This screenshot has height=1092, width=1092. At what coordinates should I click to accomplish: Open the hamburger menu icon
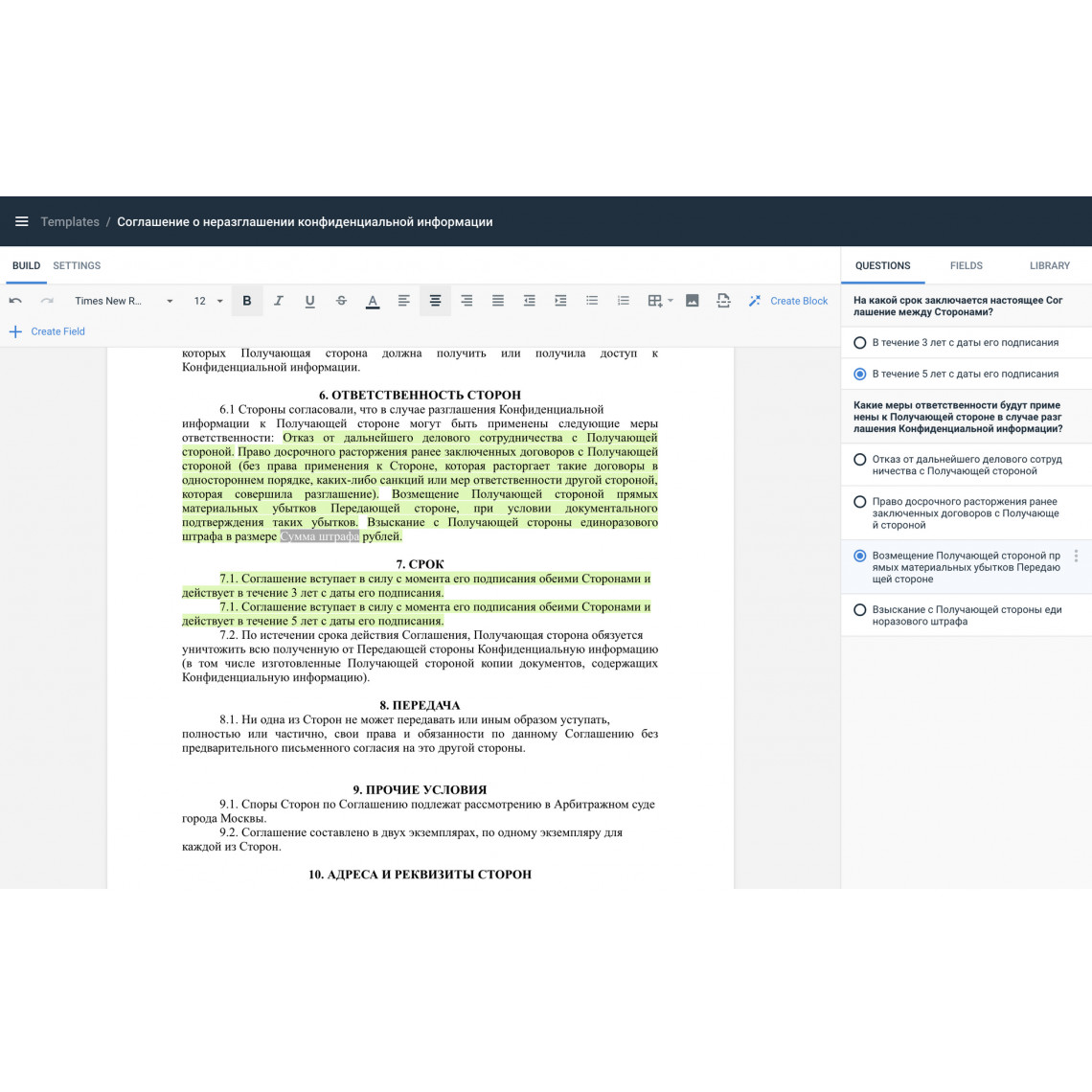(x=22, y=221)
